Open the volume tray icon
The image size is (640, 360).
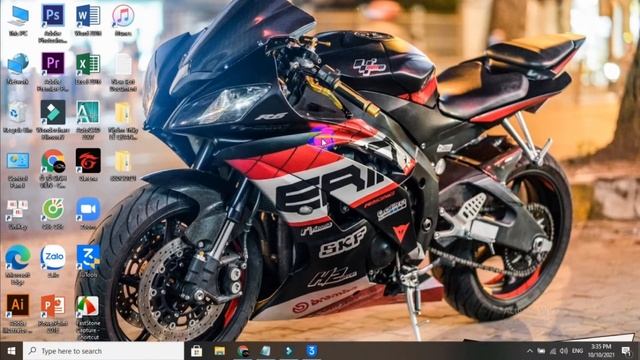564,351
